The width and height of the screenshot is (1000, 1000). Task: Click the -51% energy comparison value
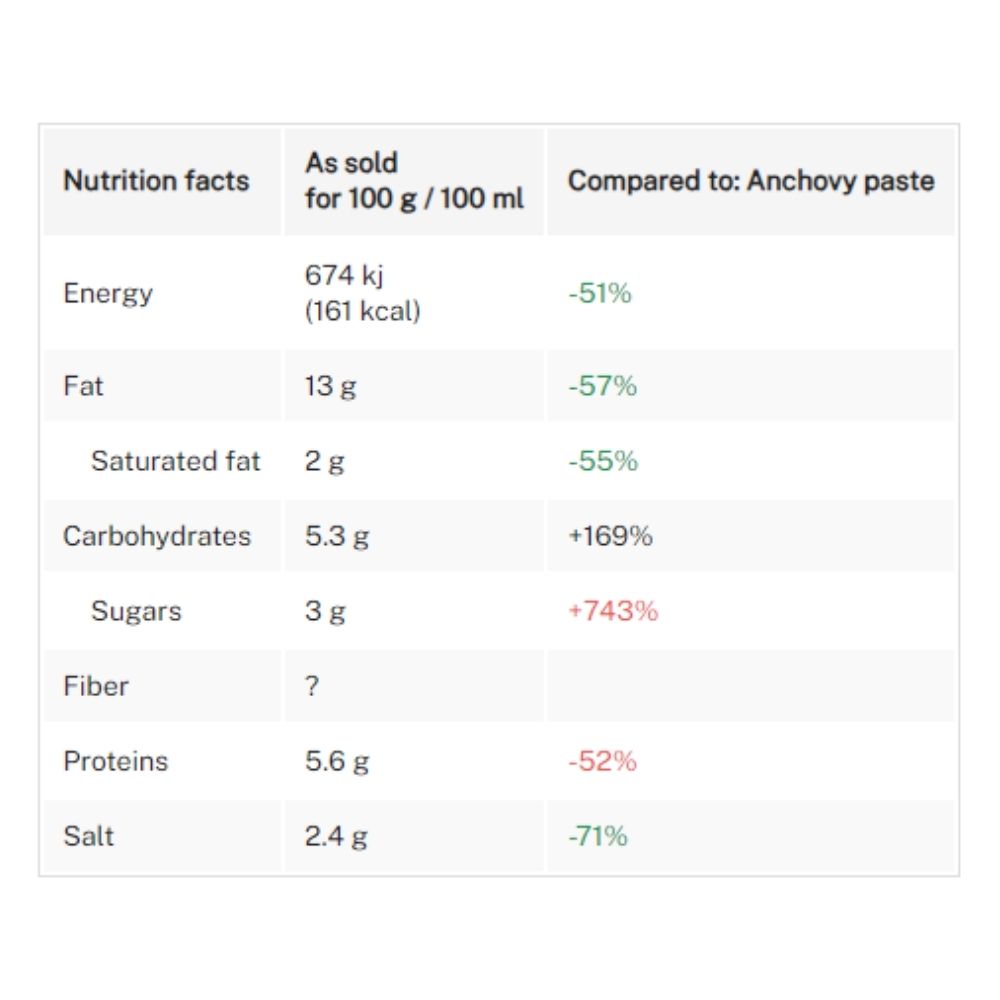click(x=599, y=293)
